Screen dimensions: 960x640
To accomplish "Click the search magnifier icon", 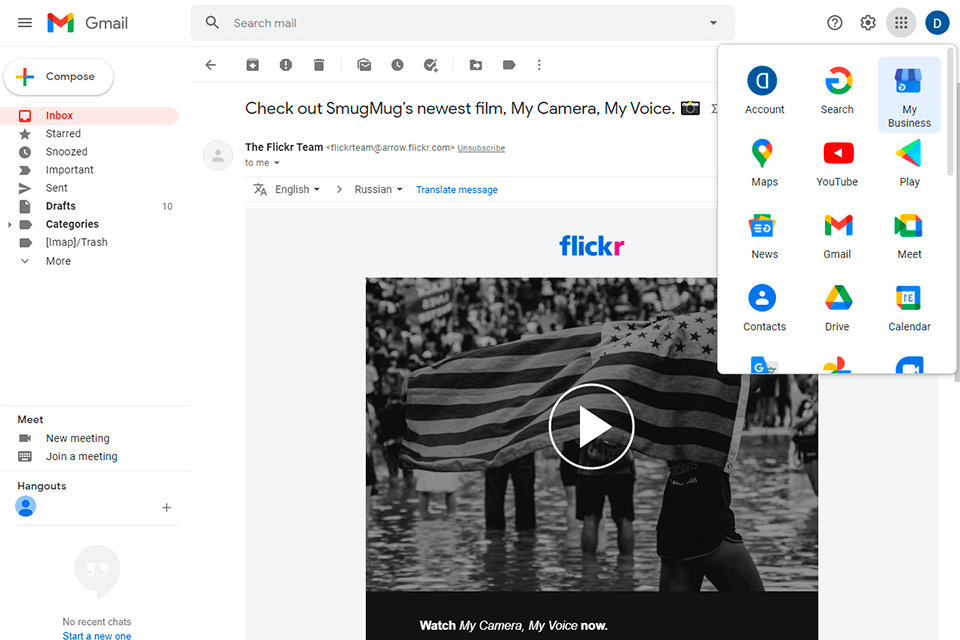I will tap(212, 23).
